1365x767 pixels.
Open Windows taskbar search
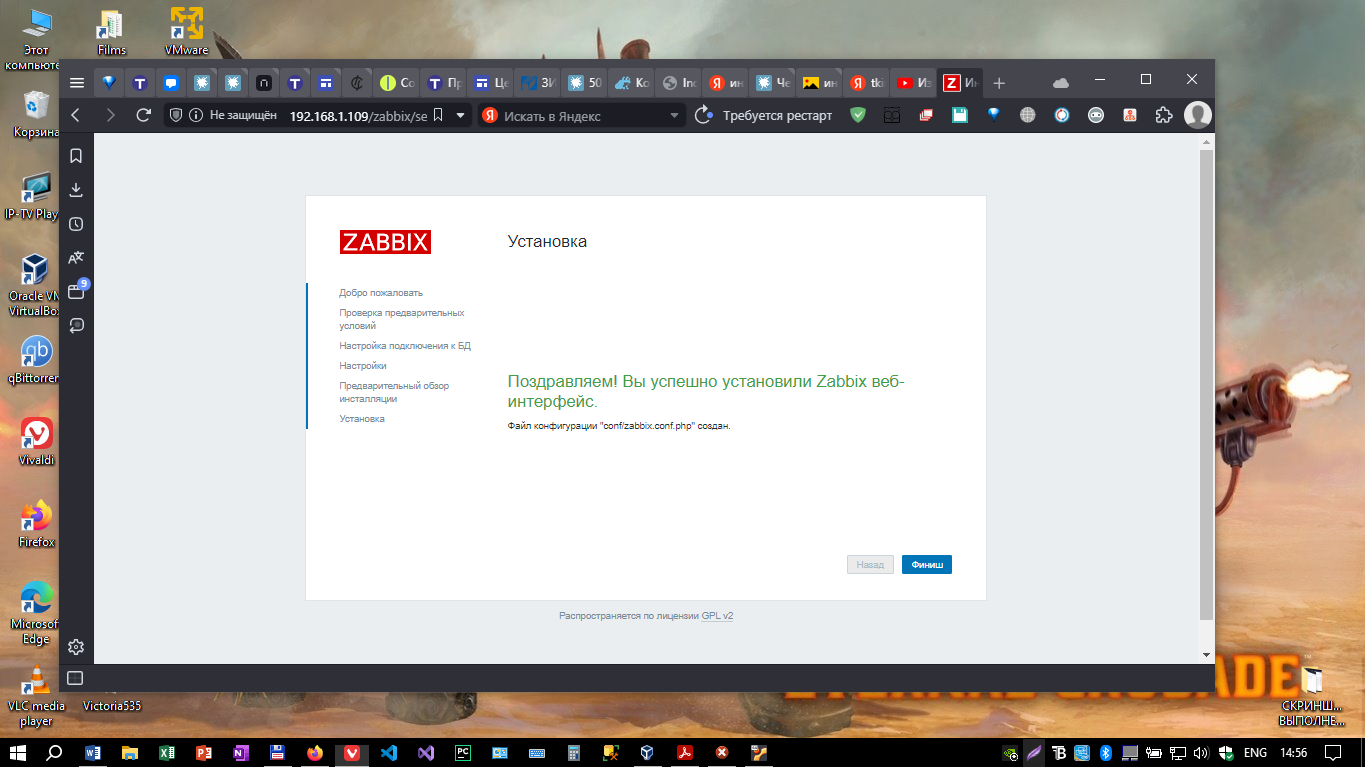click(55, 752)
